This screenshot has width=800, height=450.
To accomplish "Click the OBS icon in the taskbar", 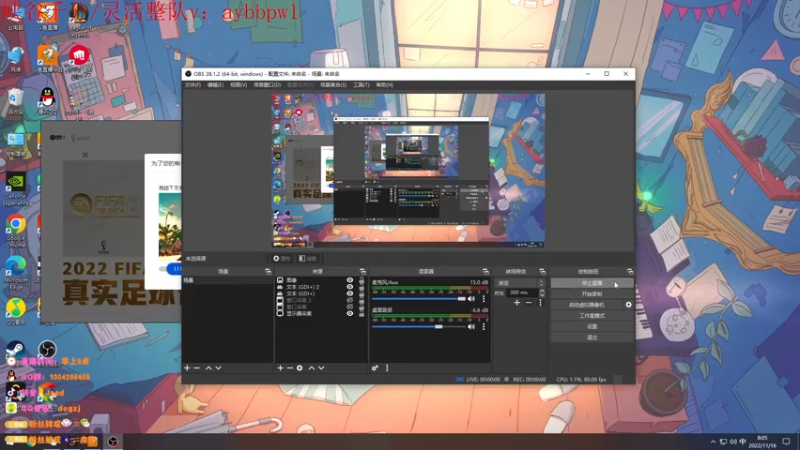I will pyautogui.click(x=113, y=441).
